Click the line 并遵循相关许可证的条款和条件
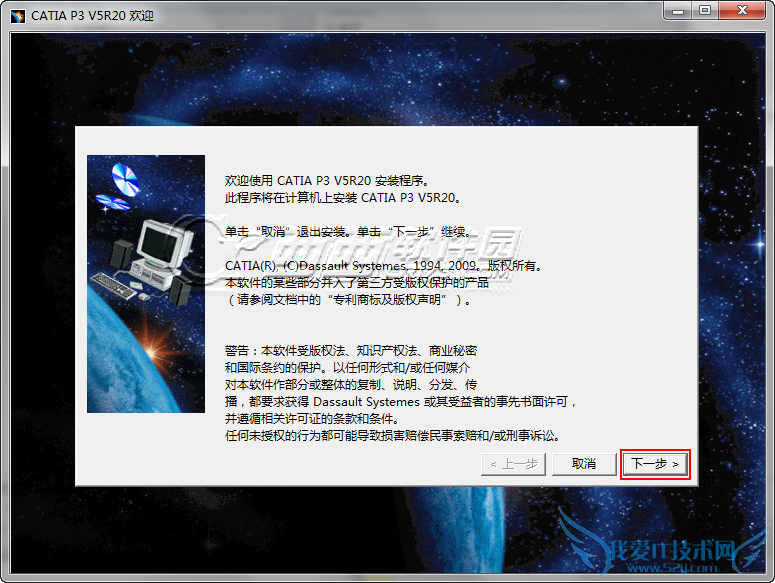This screenshot has width=775, height=583. [x=312, y=418]
